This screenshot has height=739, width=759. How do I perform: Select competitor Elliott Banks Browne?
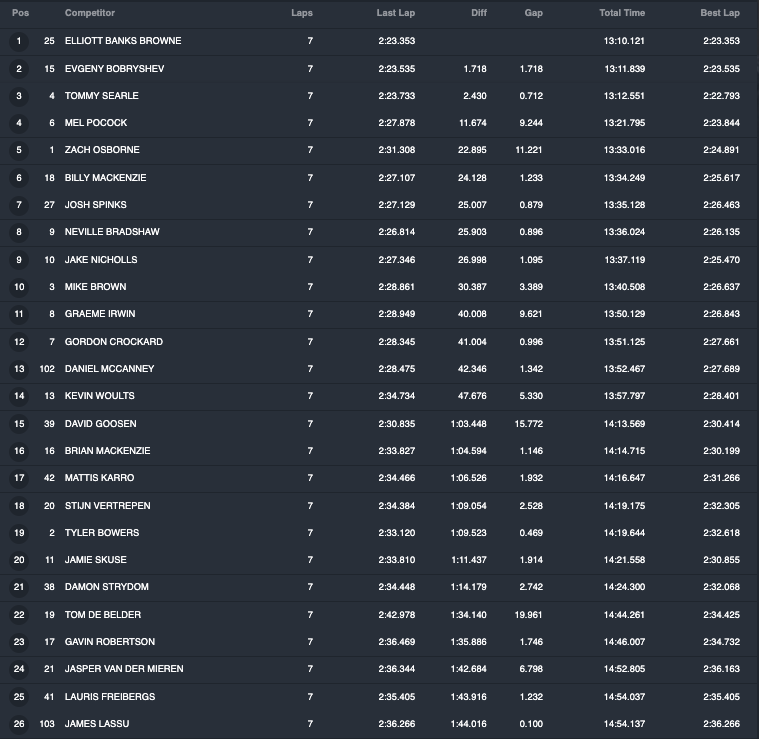tap(123, 41)
